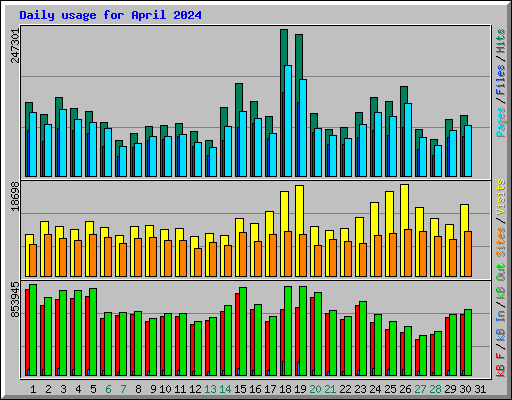512x400 pixels.
Task: Select the cyan pages bar for day 18
Action: pyautogui.click(x=288, y=121)
